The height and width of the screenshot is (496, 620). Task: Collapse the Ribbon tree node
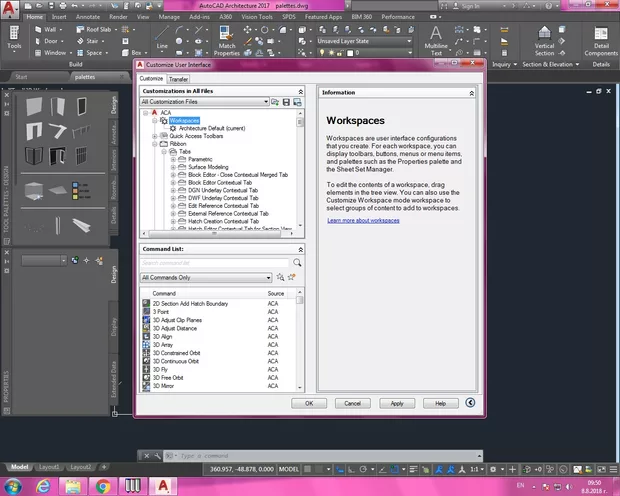point(154,144)
